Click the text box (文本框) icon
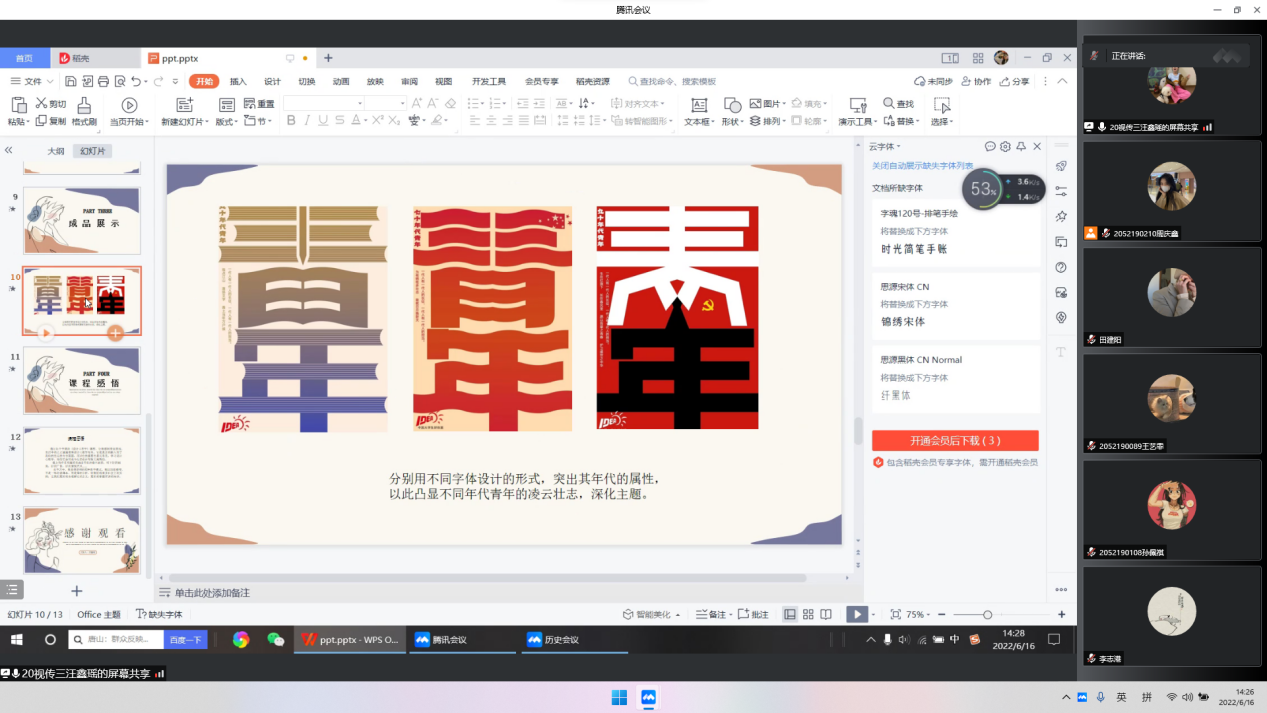Screen dimensions: 1267x713 point(699,105)
